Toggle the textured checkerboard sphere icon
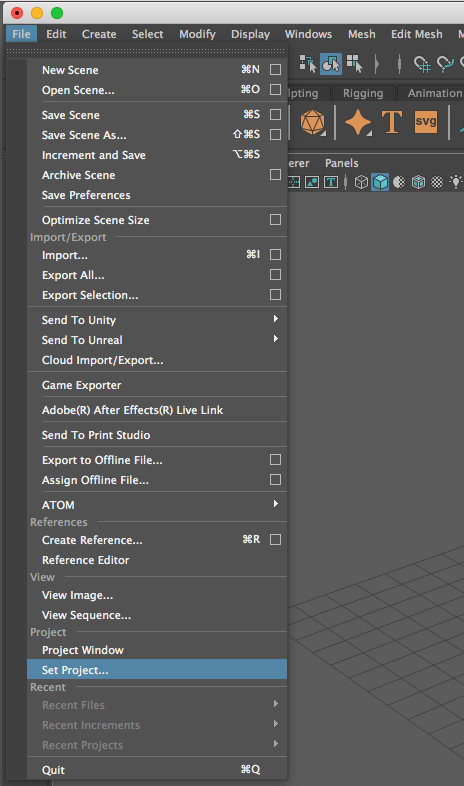 [x=437, y=182]
